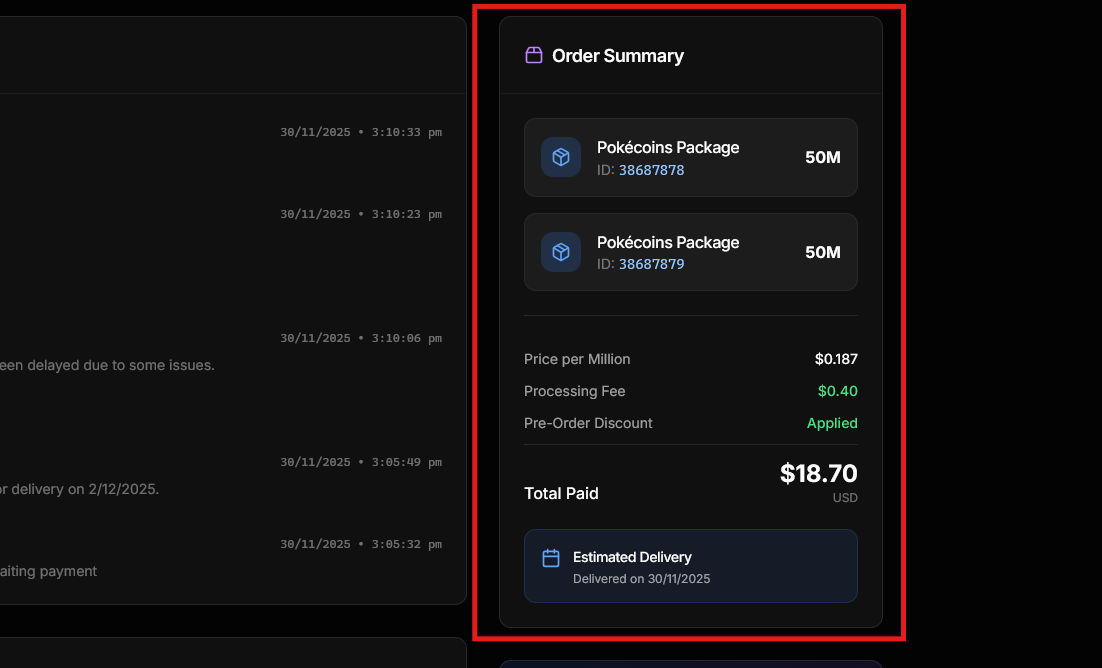Click the Processing Fee amount $0.40
1102x668 pixels.
click(x=837, y=391)
